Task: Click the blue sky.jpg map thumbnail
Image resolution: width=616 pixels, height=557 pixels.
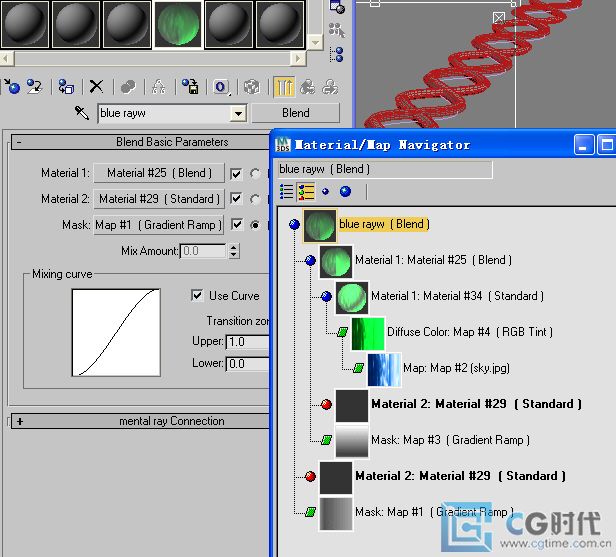Action: 384,369
